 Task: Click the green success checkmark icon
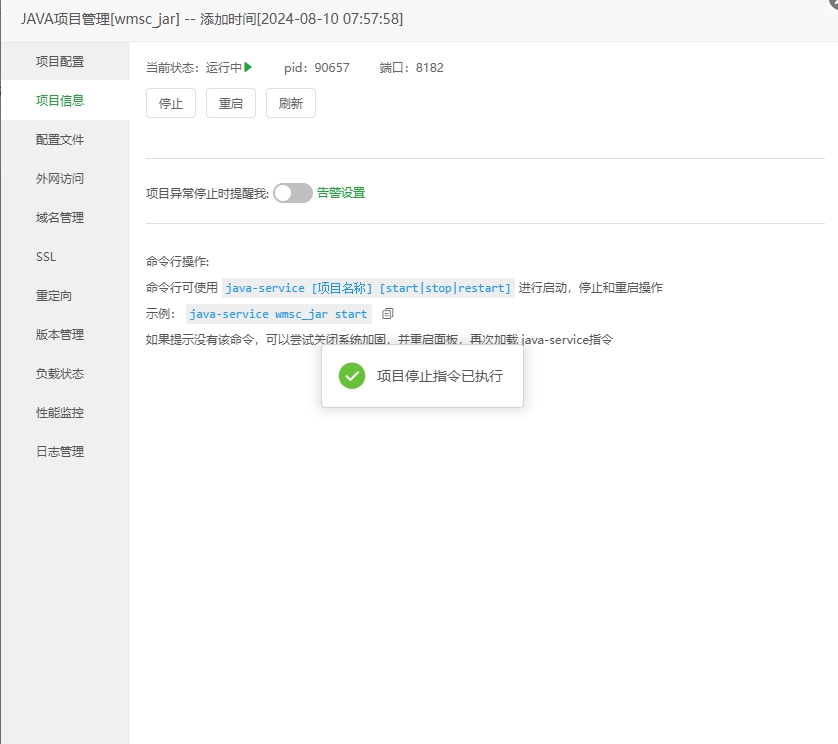(352, 376)
